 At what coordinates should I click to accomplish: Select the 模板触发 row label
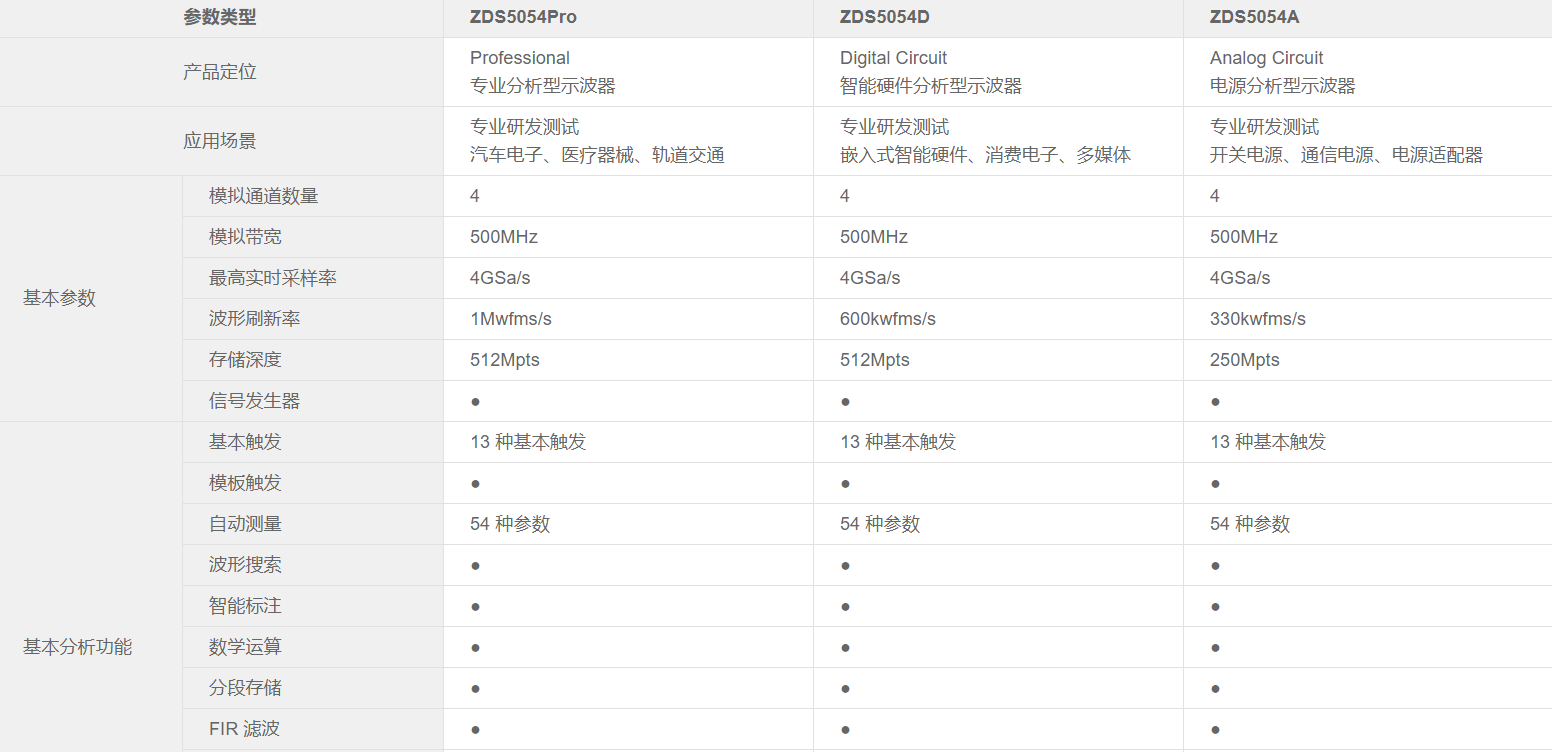pyautogui.click(x=246, y=483)
